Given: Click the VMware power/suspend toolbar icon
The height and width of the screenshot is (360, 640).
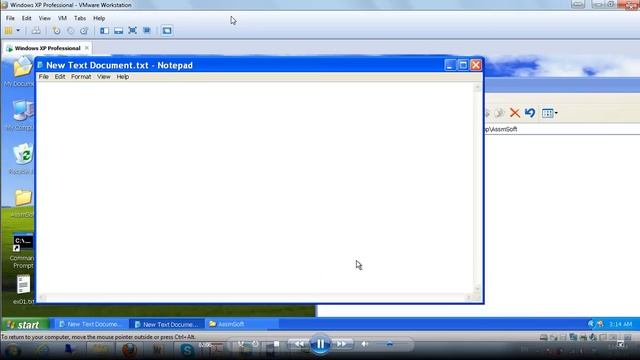Looking at the screenshot, I should (x=9, y=31).
